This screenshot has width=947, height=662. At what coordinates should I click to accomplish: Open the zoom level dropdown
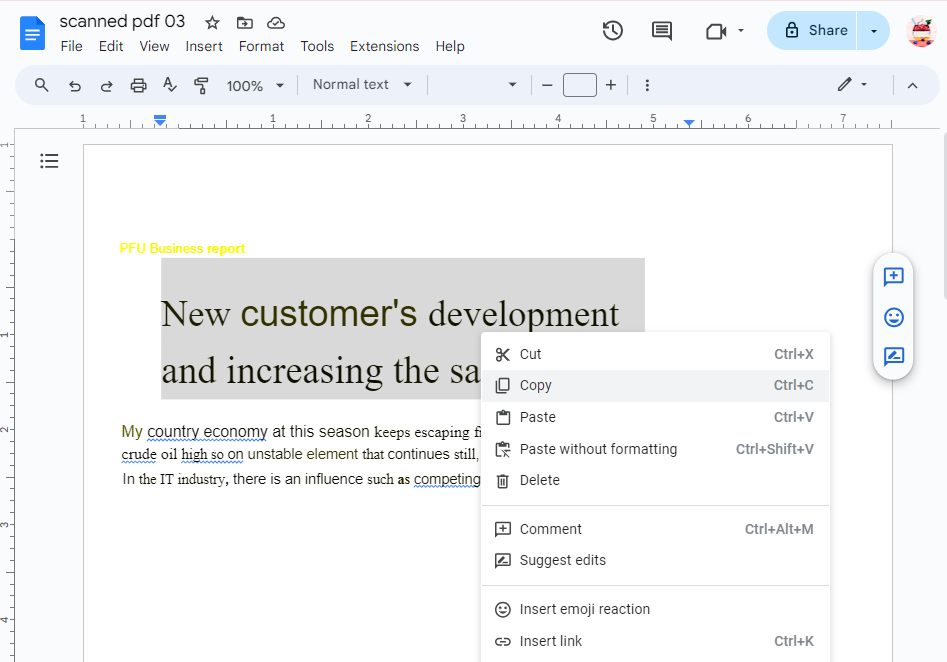(x=255, y=85)
